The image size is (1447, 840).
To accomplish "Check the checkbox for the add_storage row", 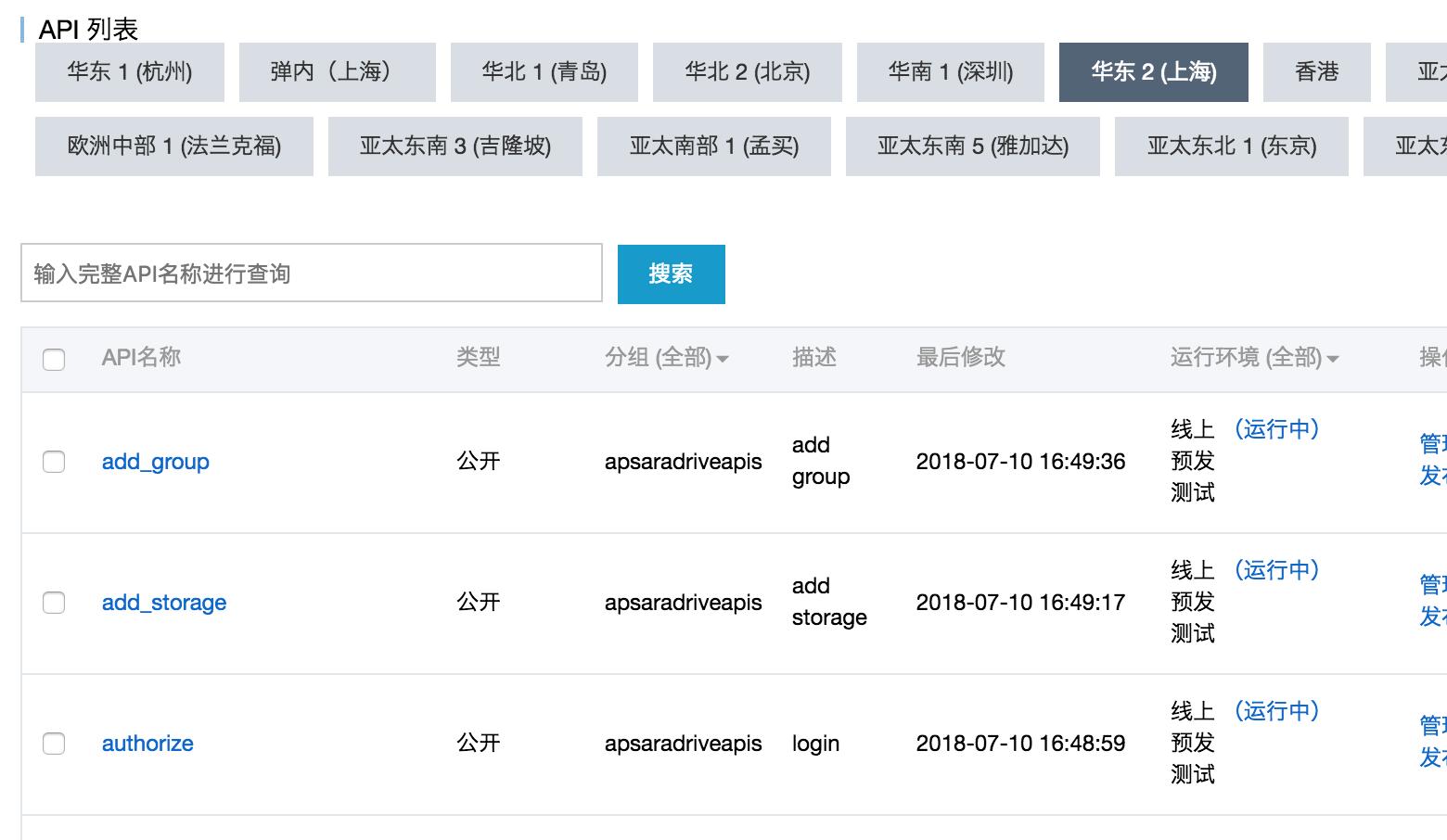I will click(54, 602).
